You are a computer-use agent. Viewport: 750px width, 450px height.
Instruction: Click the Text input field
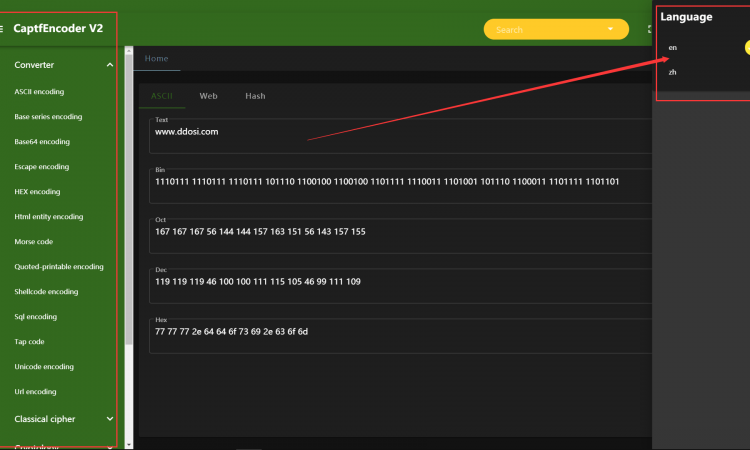coord(401,136)
